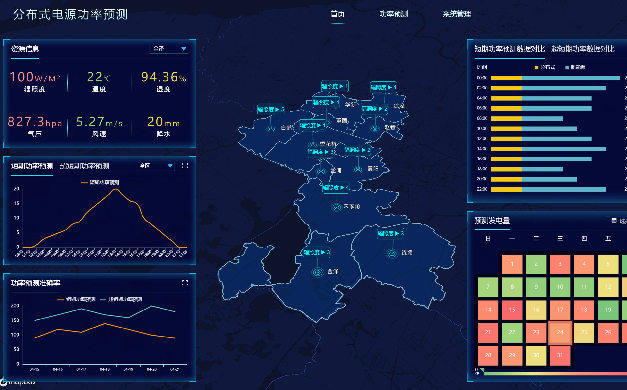The width and height of the screenshot is (627, 390).
Task: Toggle the yellow legend in the bar chart
Action: 545,67
